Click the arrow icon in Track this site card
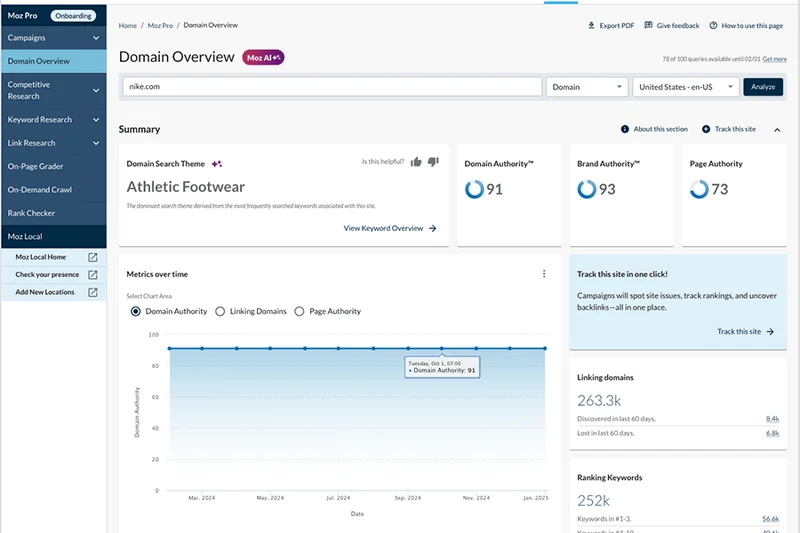This screenshot has height=533, width=800. point(770,332)
